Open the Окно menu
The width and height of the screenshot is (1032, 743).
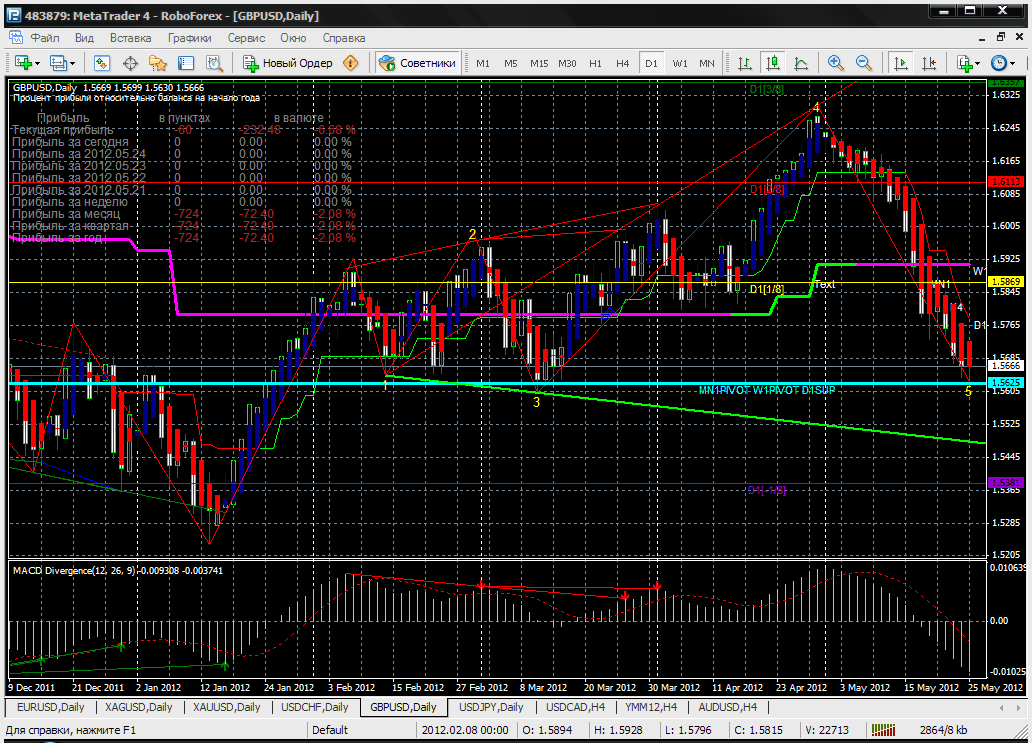tap(294, 38)
